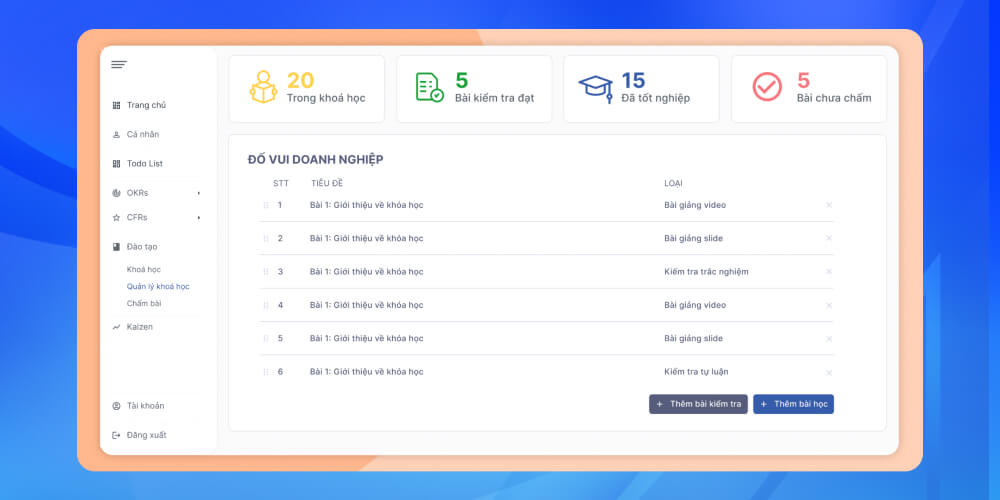The width and height of the screenshot is (1000, 500).
Task: Open Kaizen in the sidebar
Action: tap(140, 327)
